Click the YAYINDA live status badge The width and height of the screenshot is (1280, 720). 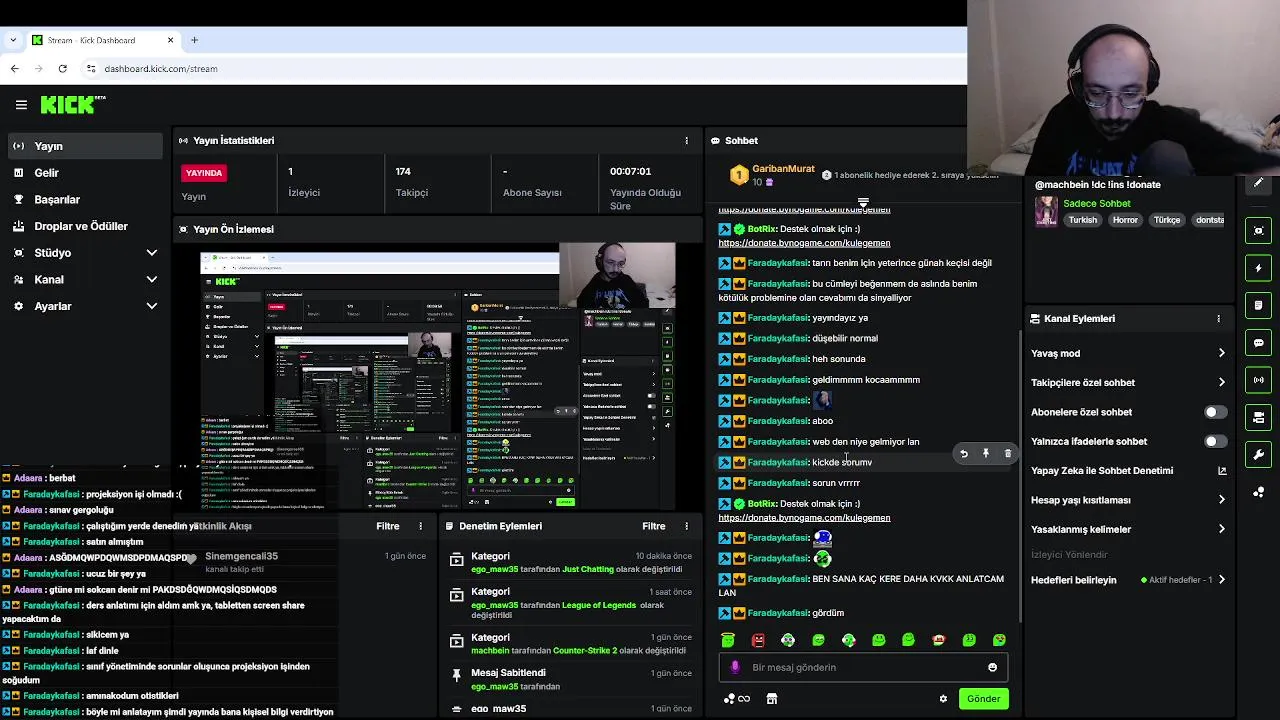(204, 173)
